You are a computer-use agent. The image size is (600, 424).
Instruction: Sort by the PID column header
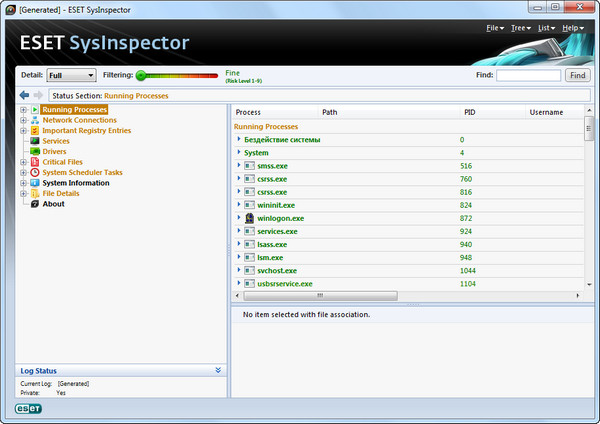[472, 113]
